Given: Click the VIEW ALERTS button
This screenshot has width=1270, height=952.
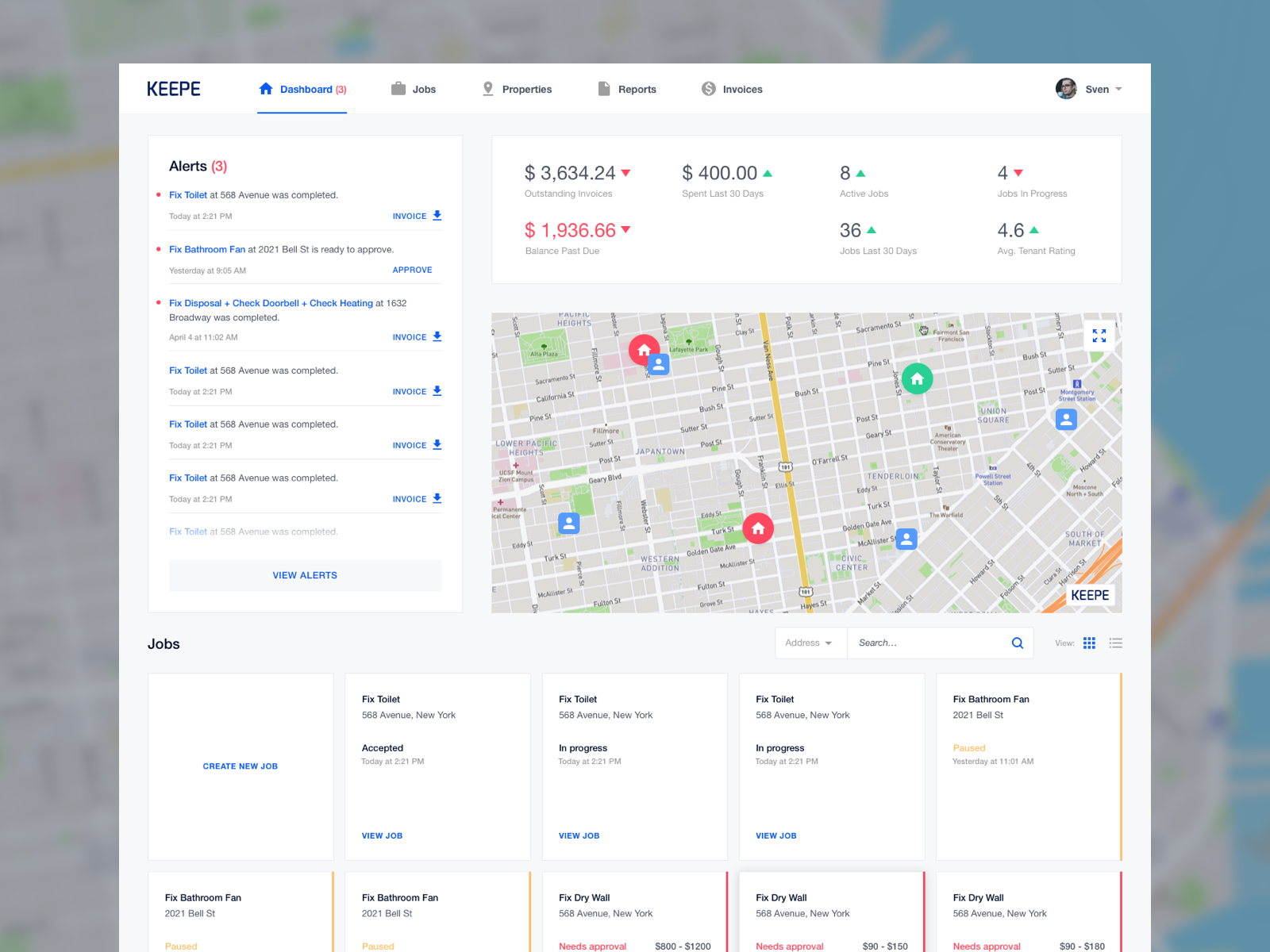Looking at the screenshot, I should point(306,575).
